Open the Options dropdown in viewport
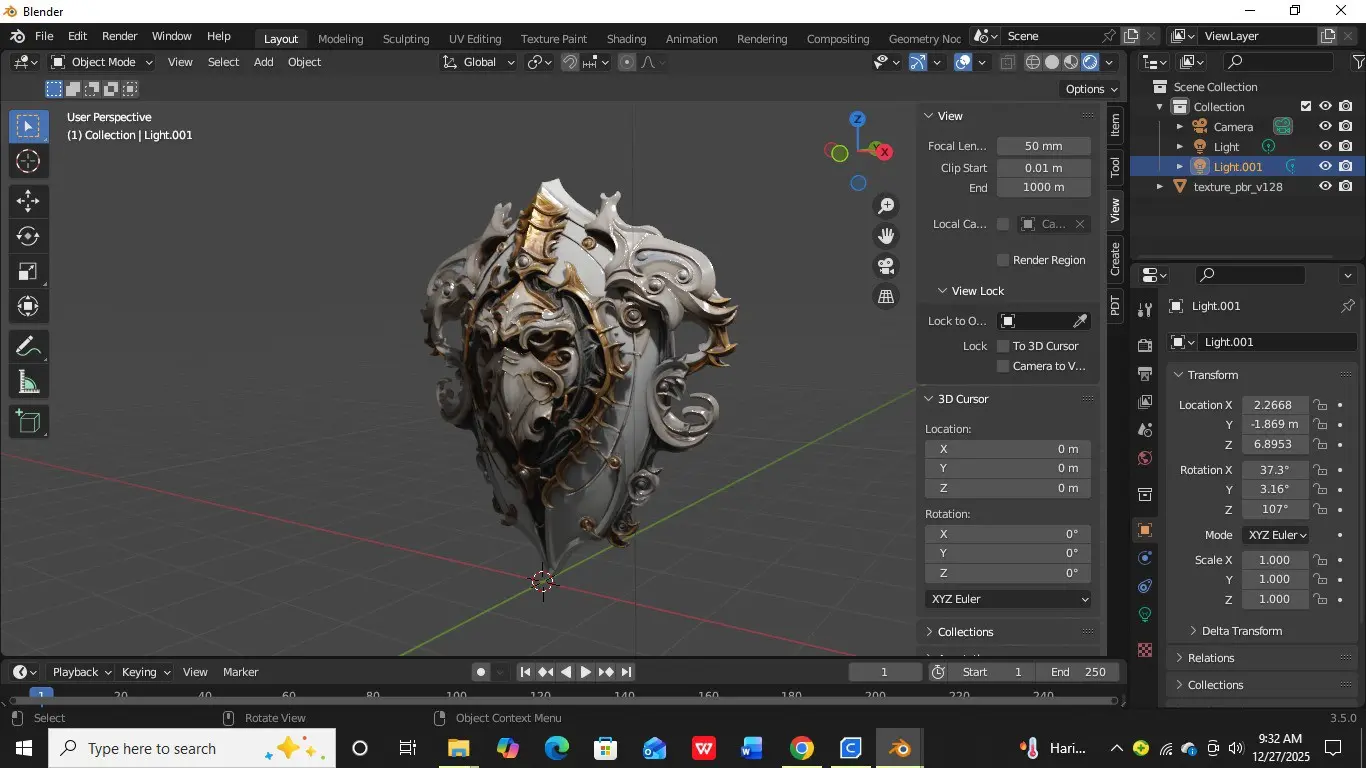The image size is (1366, 768). click(x=1091, y=89)
